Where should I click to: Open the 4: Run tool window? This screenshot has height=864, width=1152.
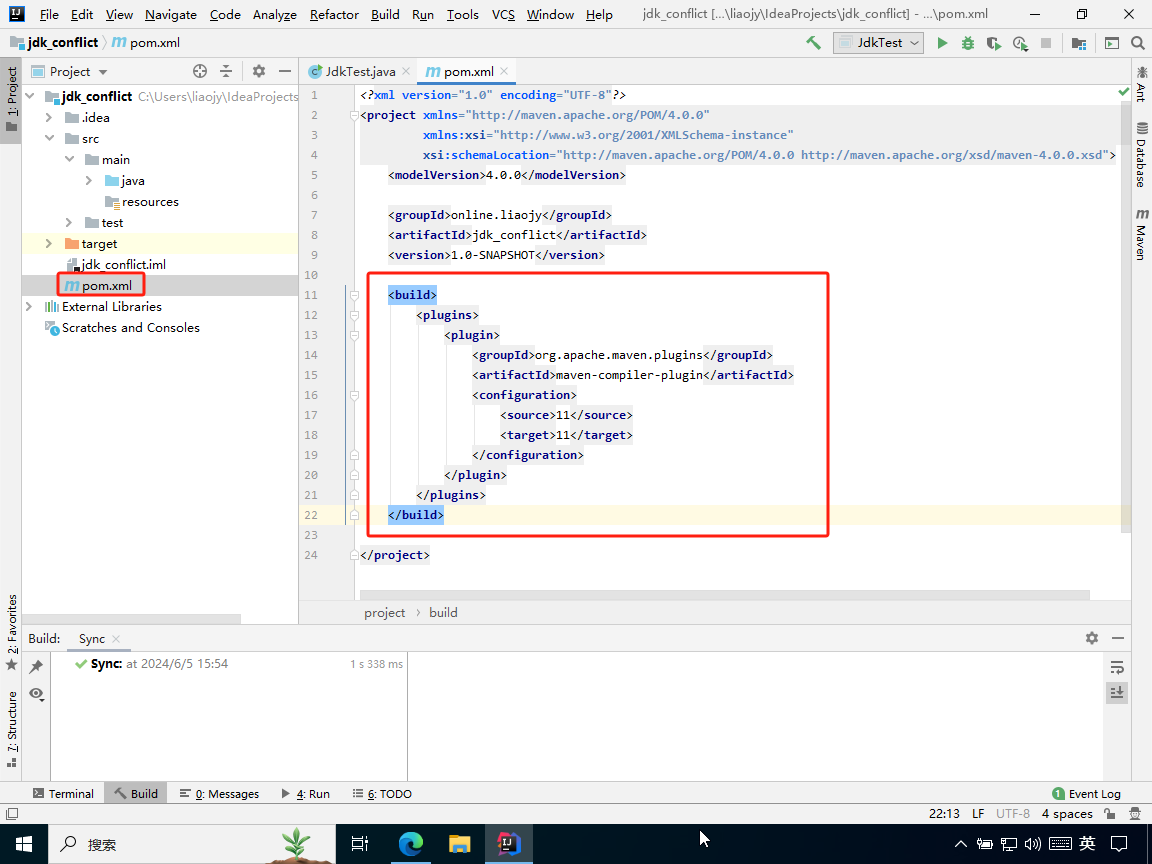(306, 793)
